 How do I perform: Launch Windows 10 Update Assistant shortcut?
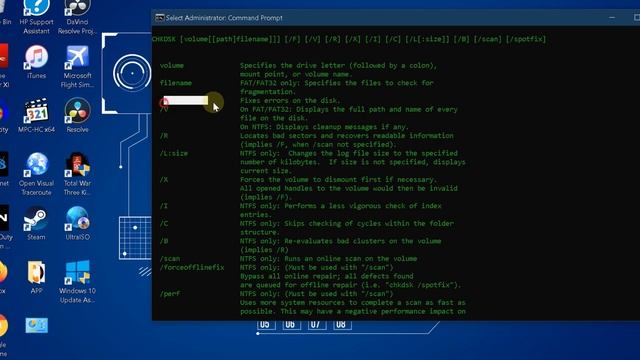click(x=77, y=282)
